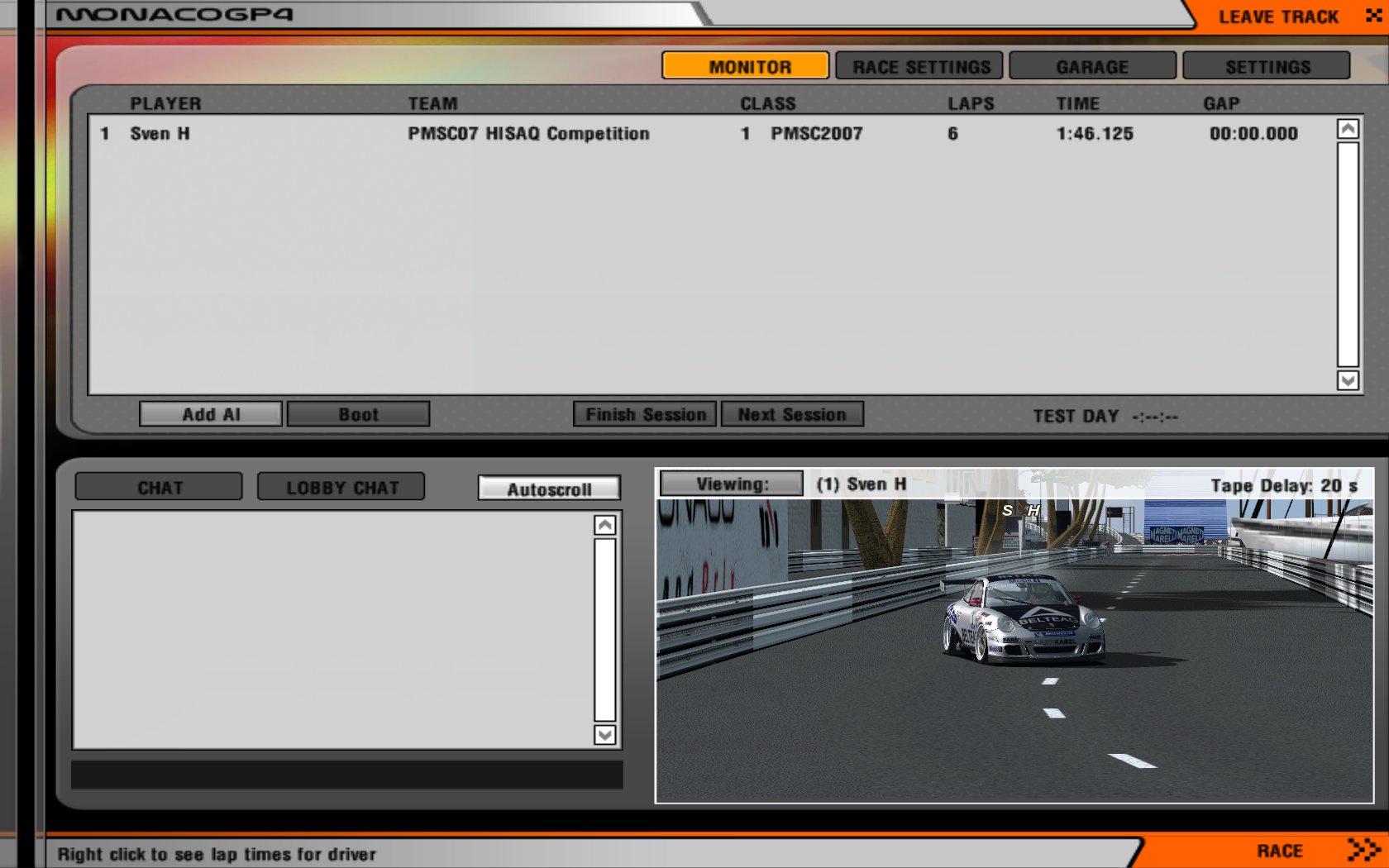The image size is (1389, 868).
Task: Advance with the Next Session button
Action: click(792, 414)
